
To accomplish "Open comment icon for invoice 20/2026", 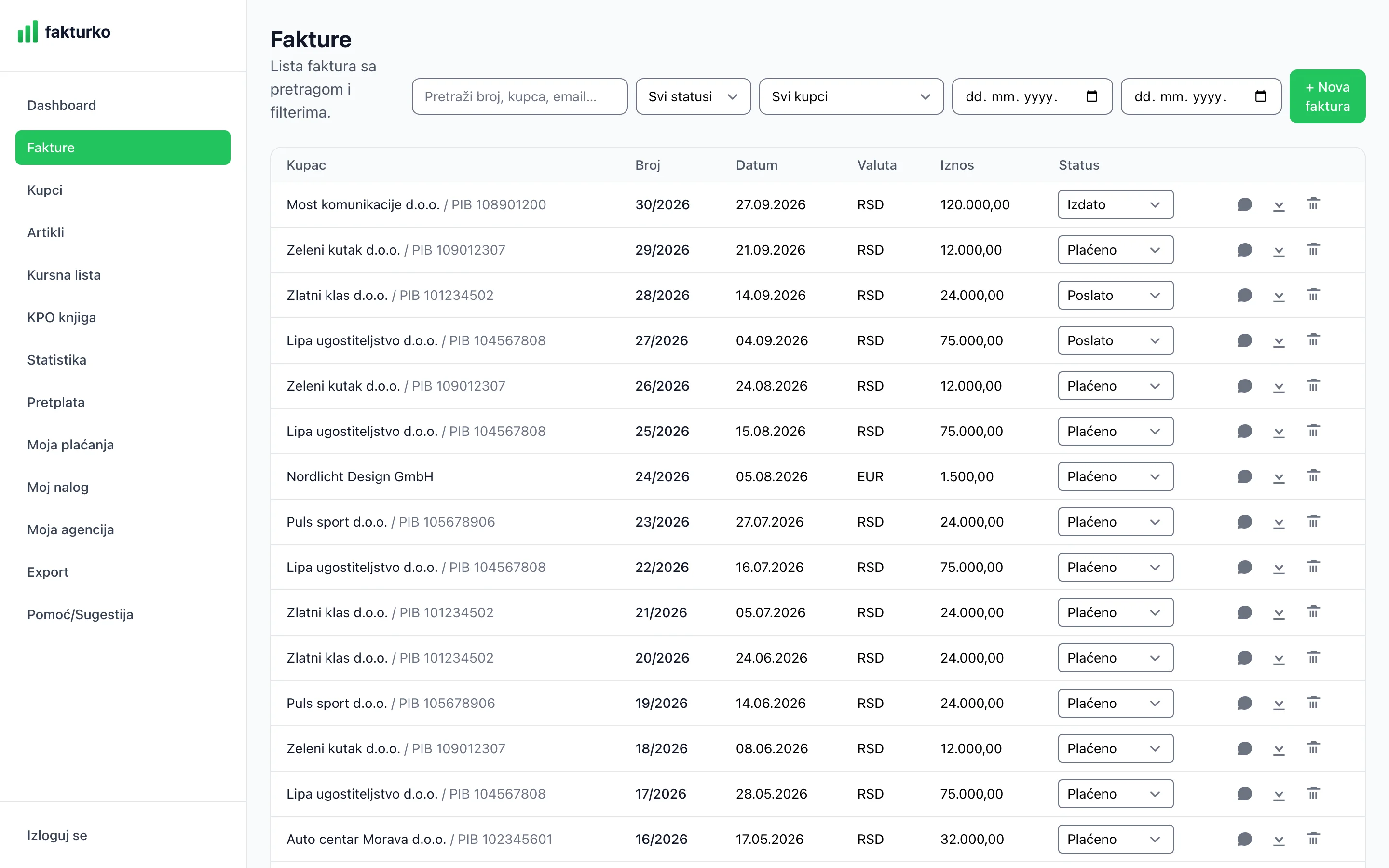I will pyautogui.click(x=1244, y=658).
